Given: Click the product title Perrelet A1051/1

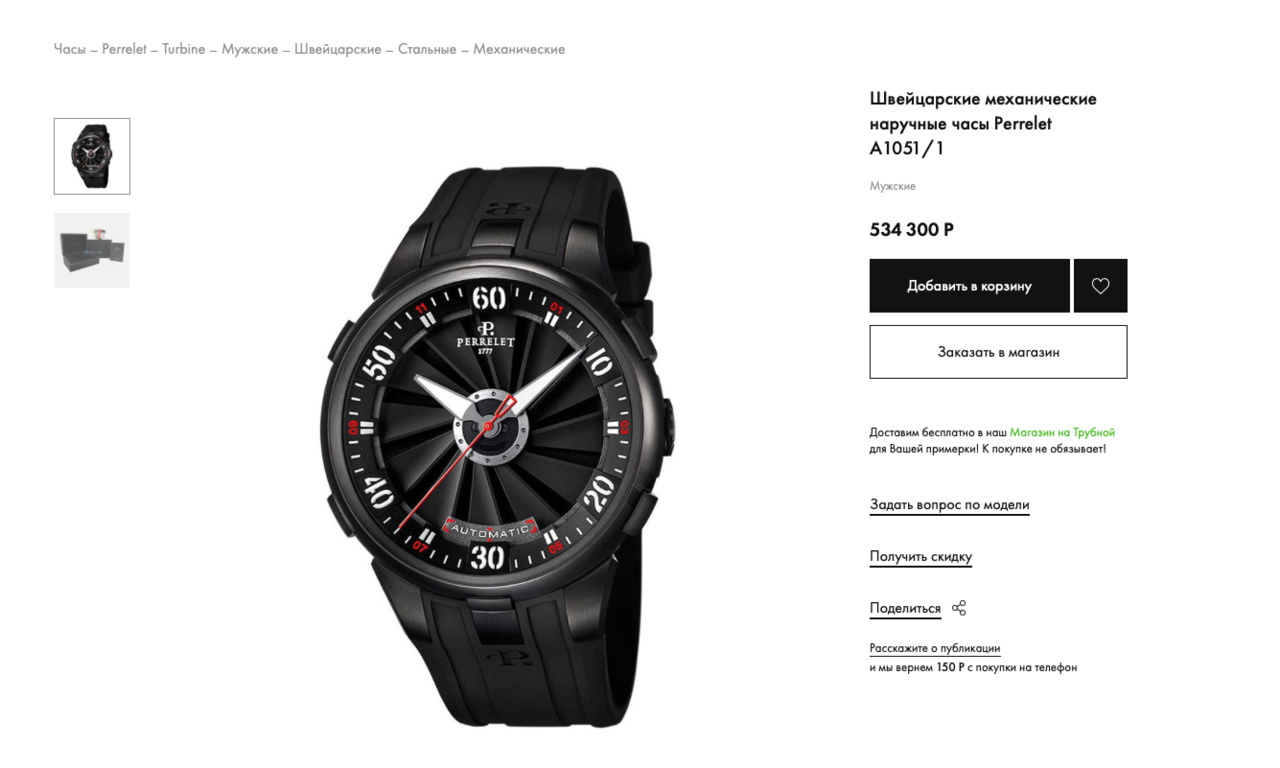Looking at the screenshot, I should pyautogui.click(x=983, y=124).
